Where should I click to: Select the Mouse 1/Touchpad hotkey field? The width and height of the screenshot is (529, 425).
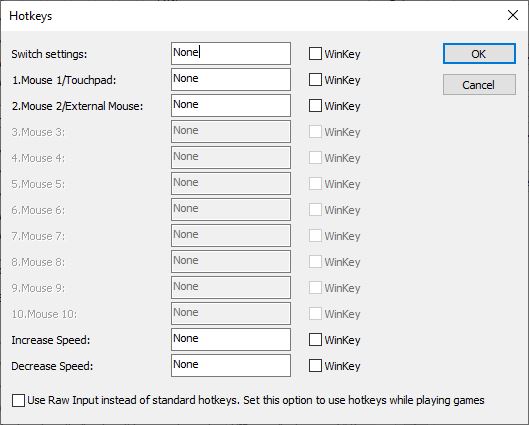231,79
